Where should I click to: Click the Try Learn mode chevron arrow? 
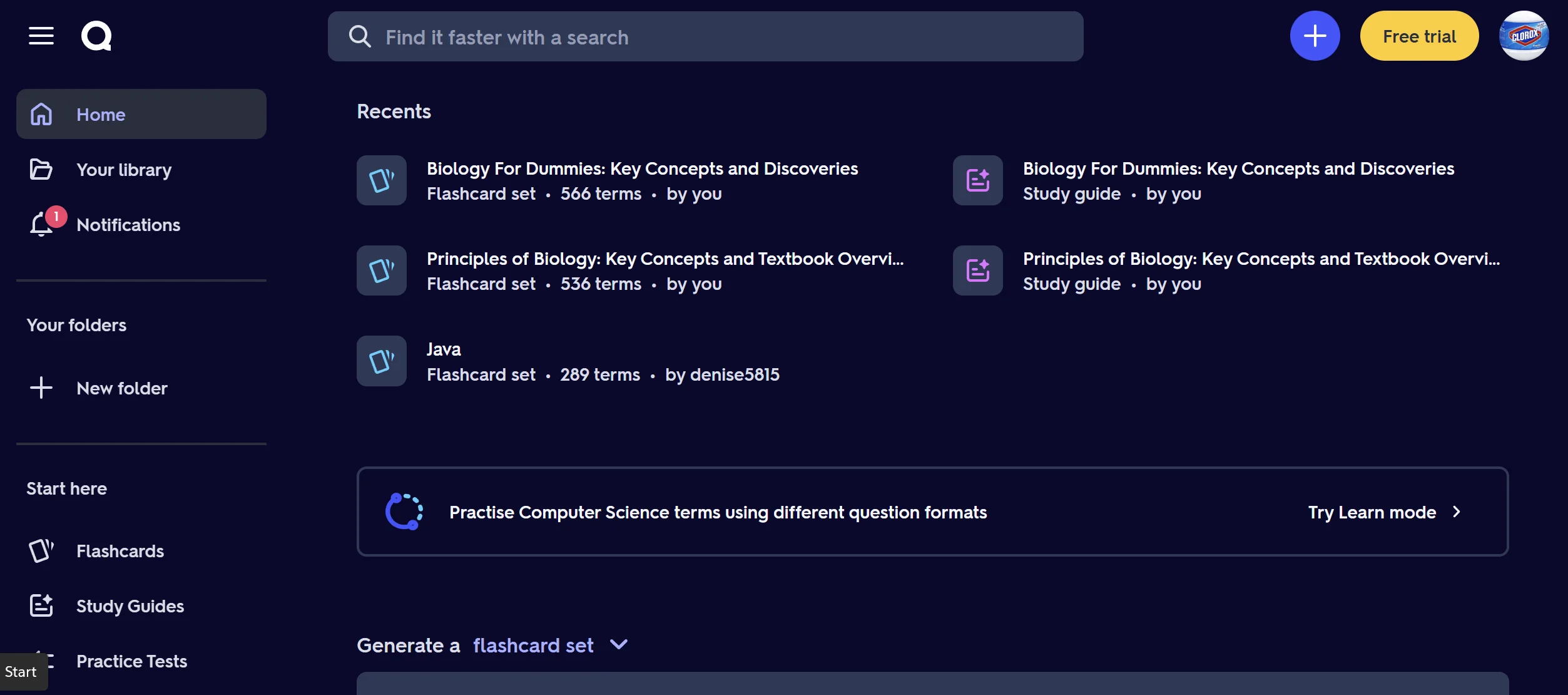point(1457,512)
